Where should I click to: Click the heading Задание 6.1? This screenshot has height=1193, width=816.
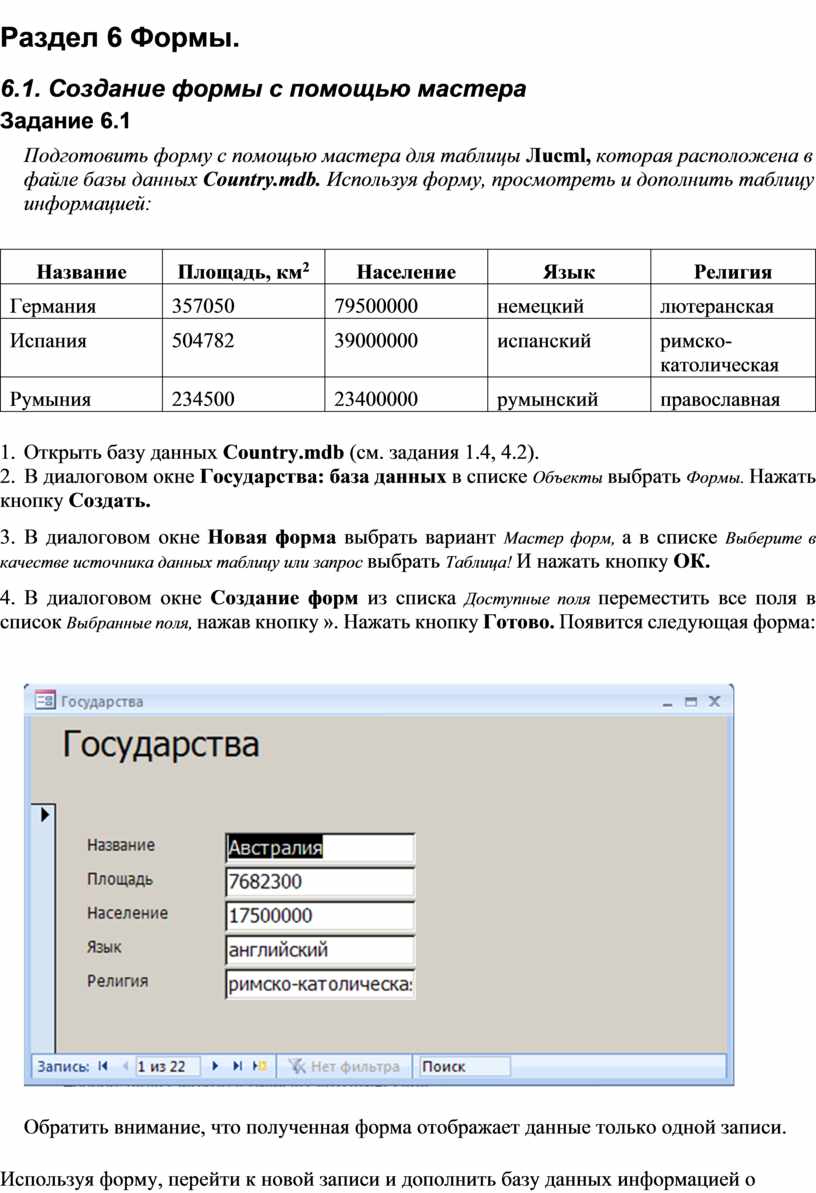coord(65,121)
